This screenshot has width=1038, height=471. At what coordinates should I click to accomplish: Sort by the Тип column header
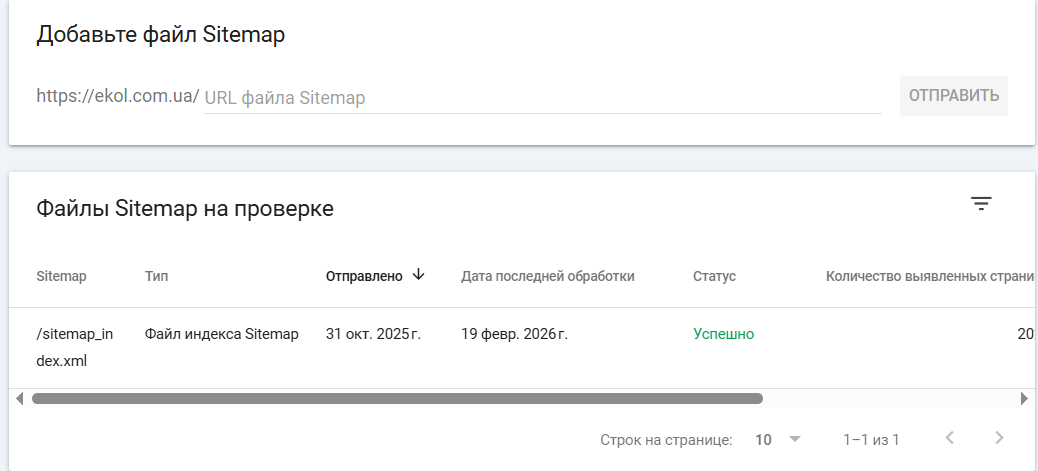[x=157, y=276]
